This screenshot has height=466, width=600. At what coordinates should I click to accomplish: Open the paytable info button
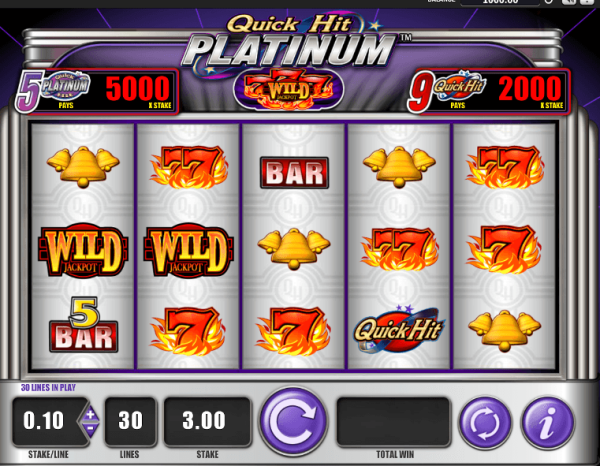click(548, 423)
